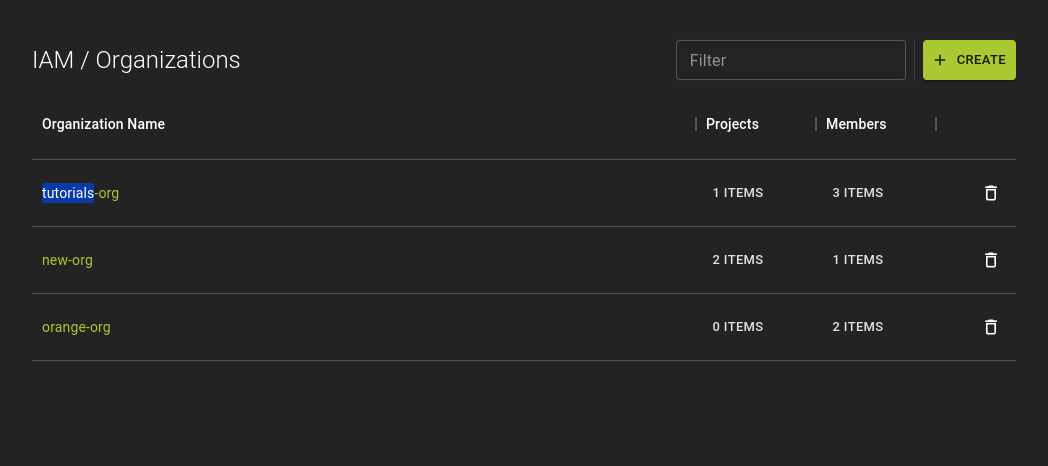The image size is (1048, 466).
Task: Delete the tutorials-org organization via trash icon
Action: coord(991,193)
